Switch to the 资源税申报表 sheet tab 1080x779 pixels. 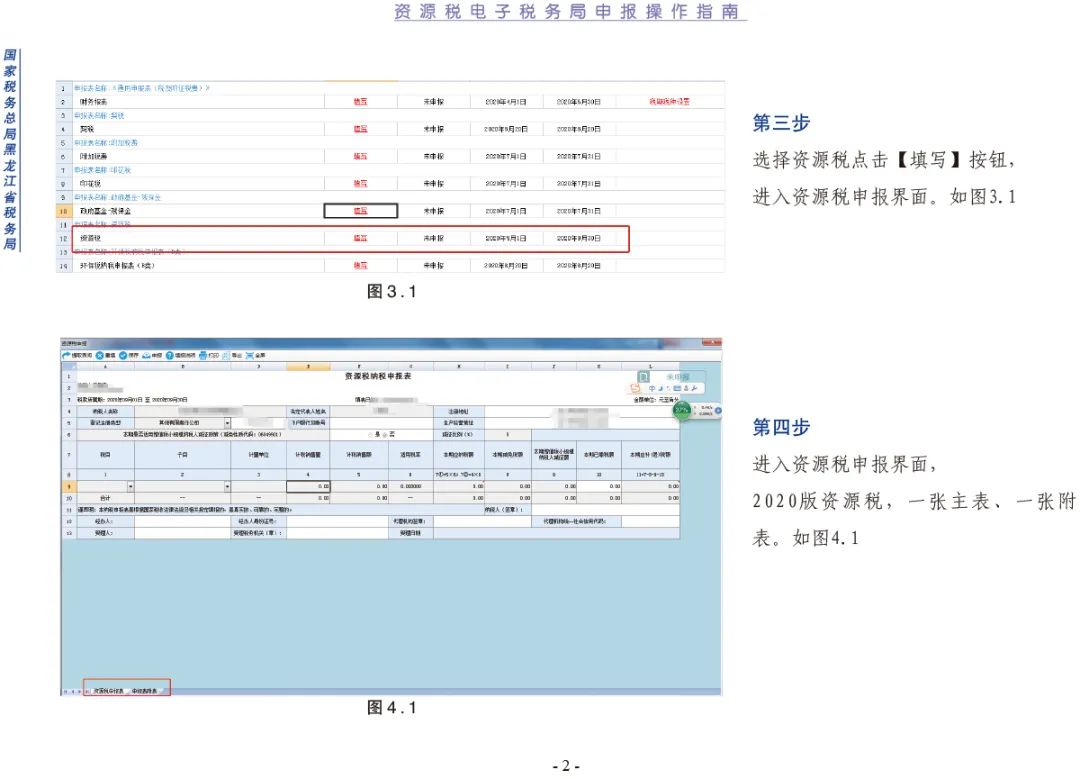(x=107, y=690)
